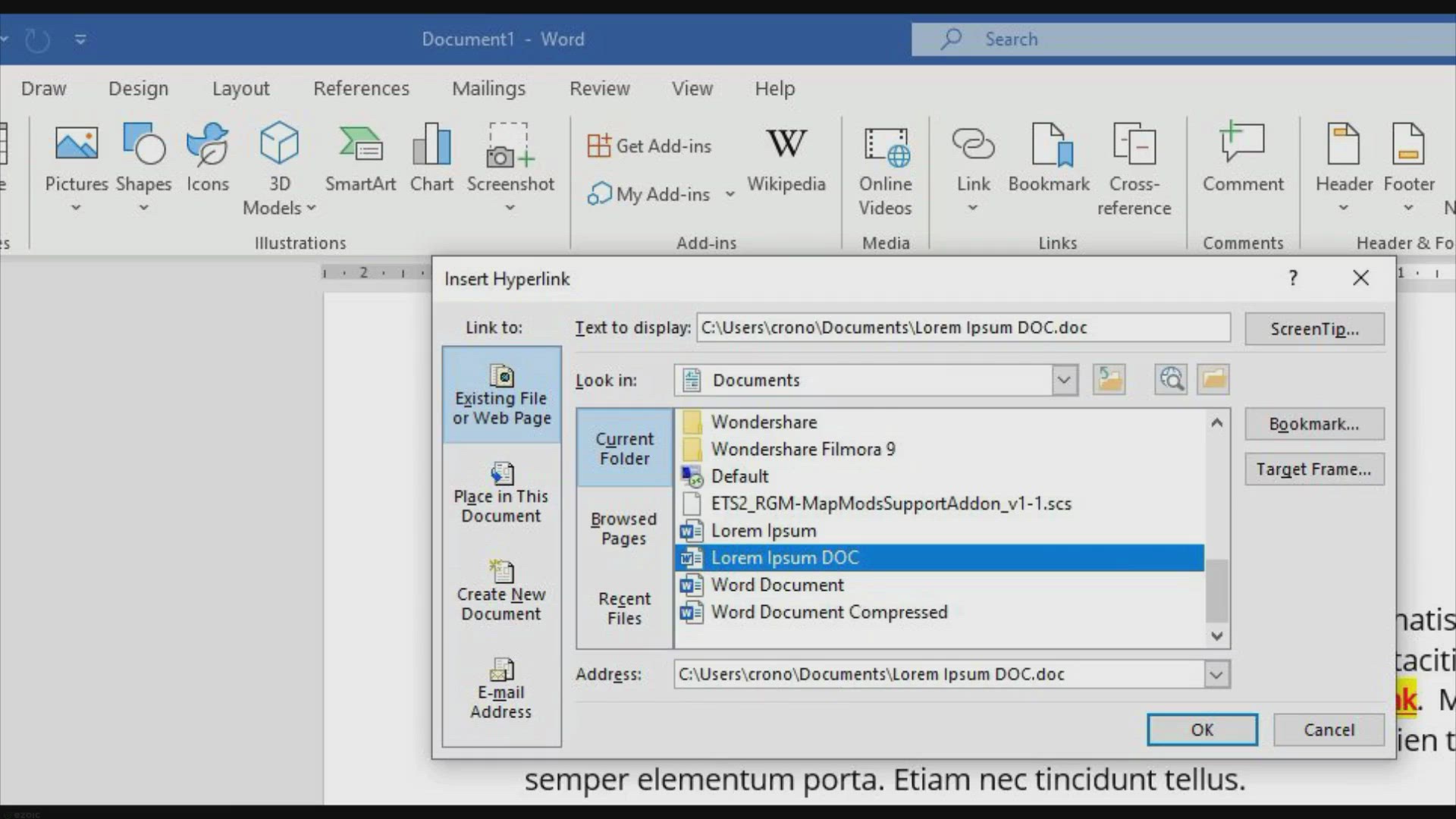Image resolution: width=1456 pixels, height=819 pixels.
Task: Select Place in This Document
Action: [x=501, y=493]
